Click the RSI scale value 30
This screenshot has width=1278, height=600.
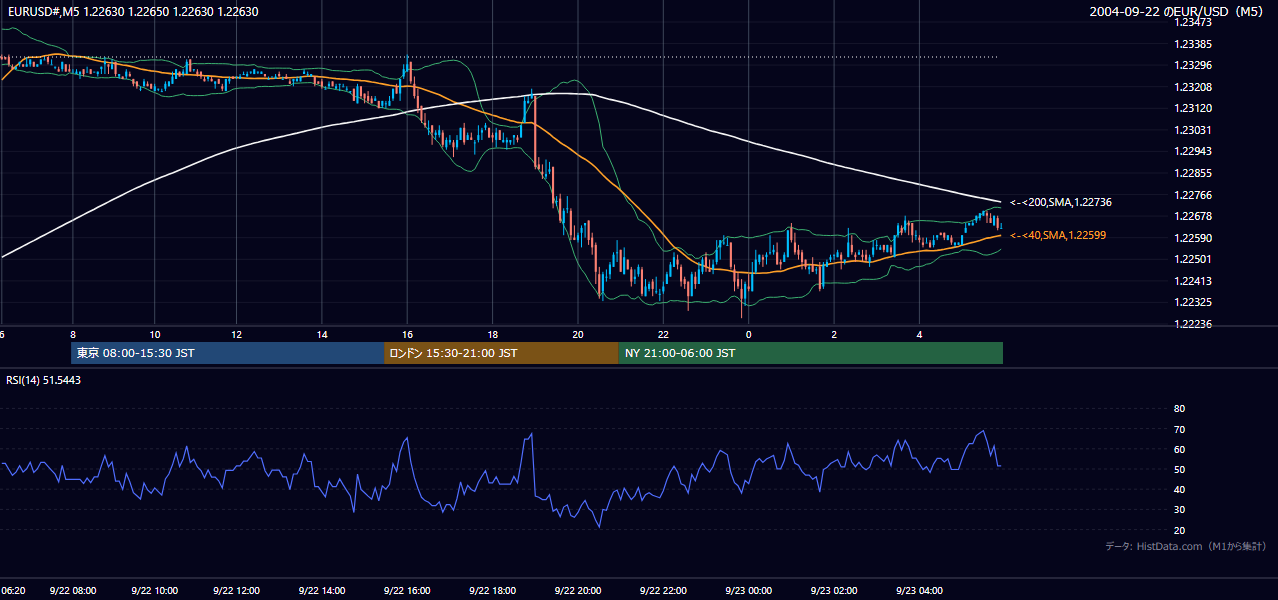(1179, 510)
